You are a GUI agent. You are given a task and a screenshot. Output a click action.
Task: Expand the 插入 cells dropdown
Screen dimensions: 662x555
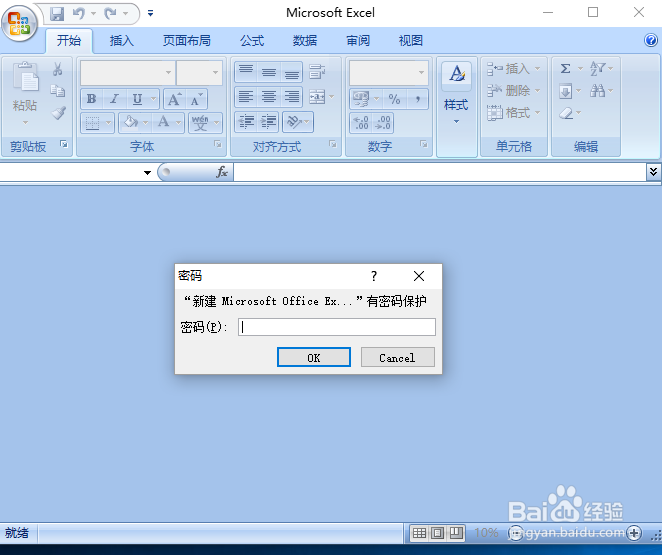pos(537,68)
